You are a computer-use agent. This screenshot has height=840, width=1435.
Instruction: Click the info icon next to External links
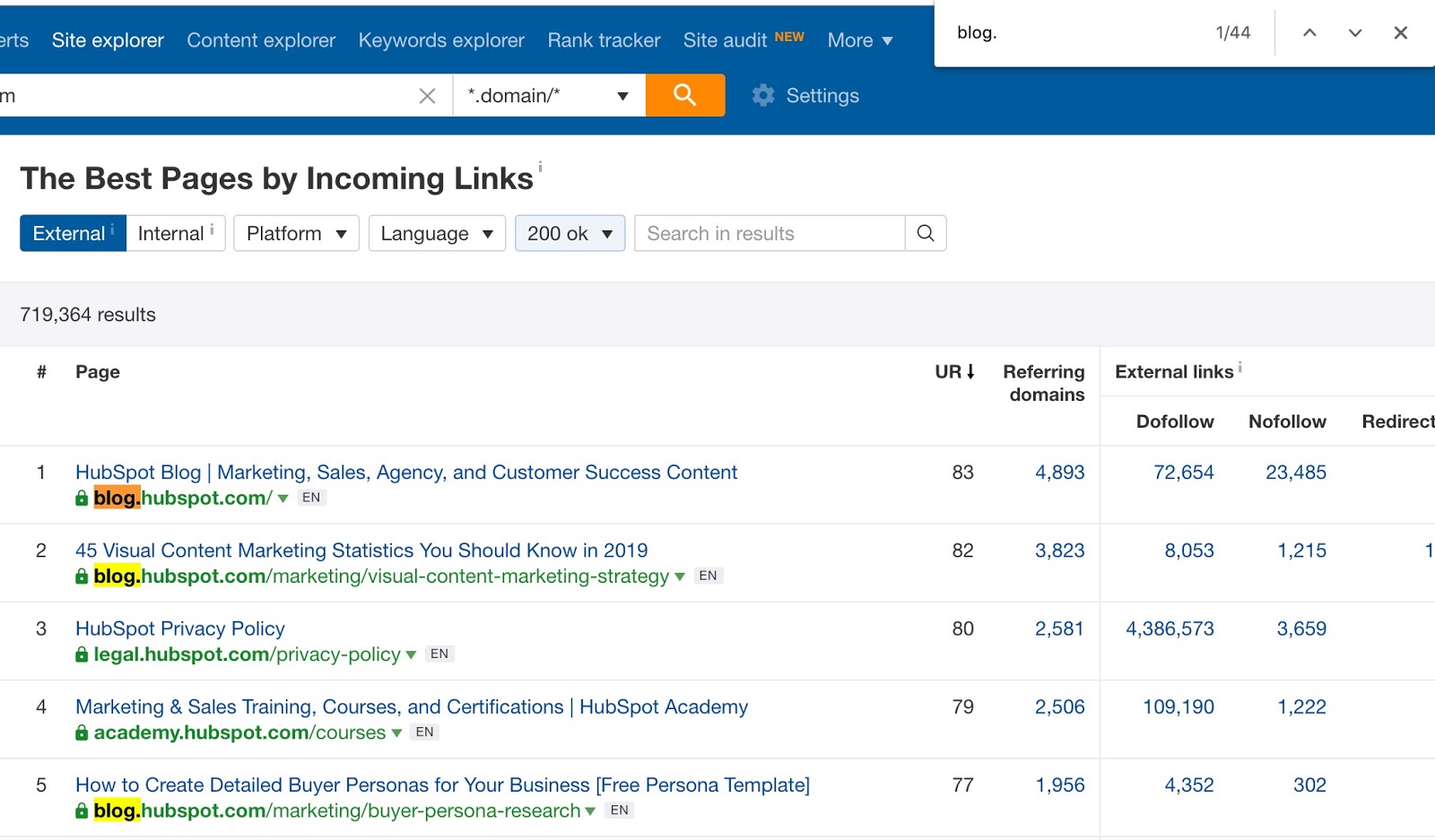coord(1240,367)
